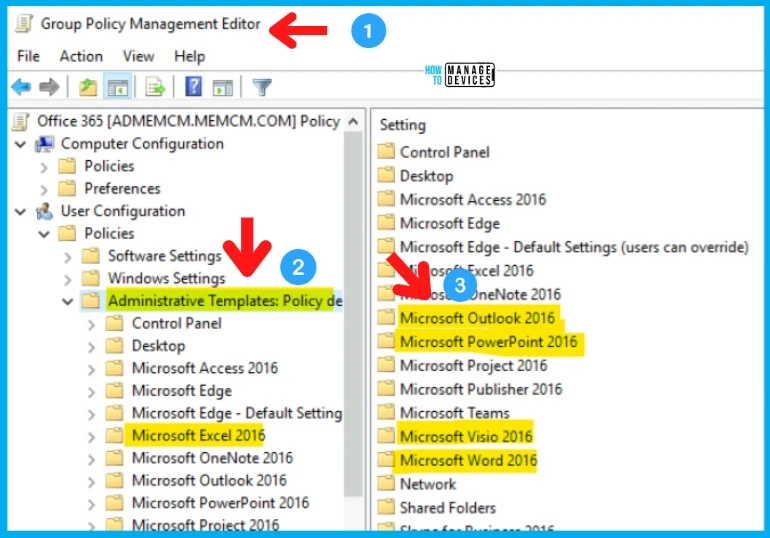Toggle Show/Hide Console Tree icon

pos(117,87)
